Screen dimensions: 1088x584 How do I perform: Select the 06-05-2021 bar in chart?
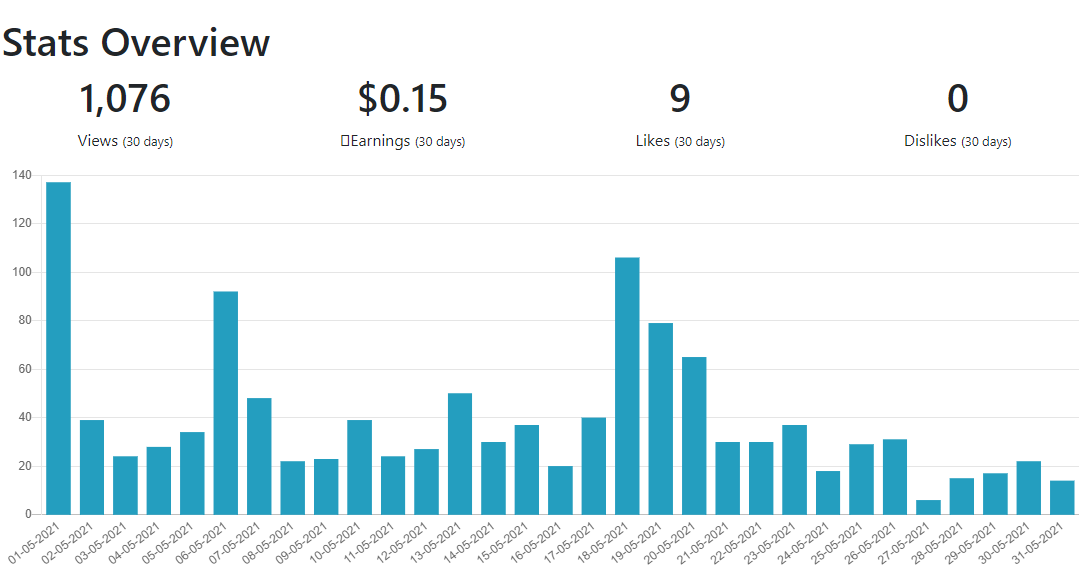pos(226,403)
